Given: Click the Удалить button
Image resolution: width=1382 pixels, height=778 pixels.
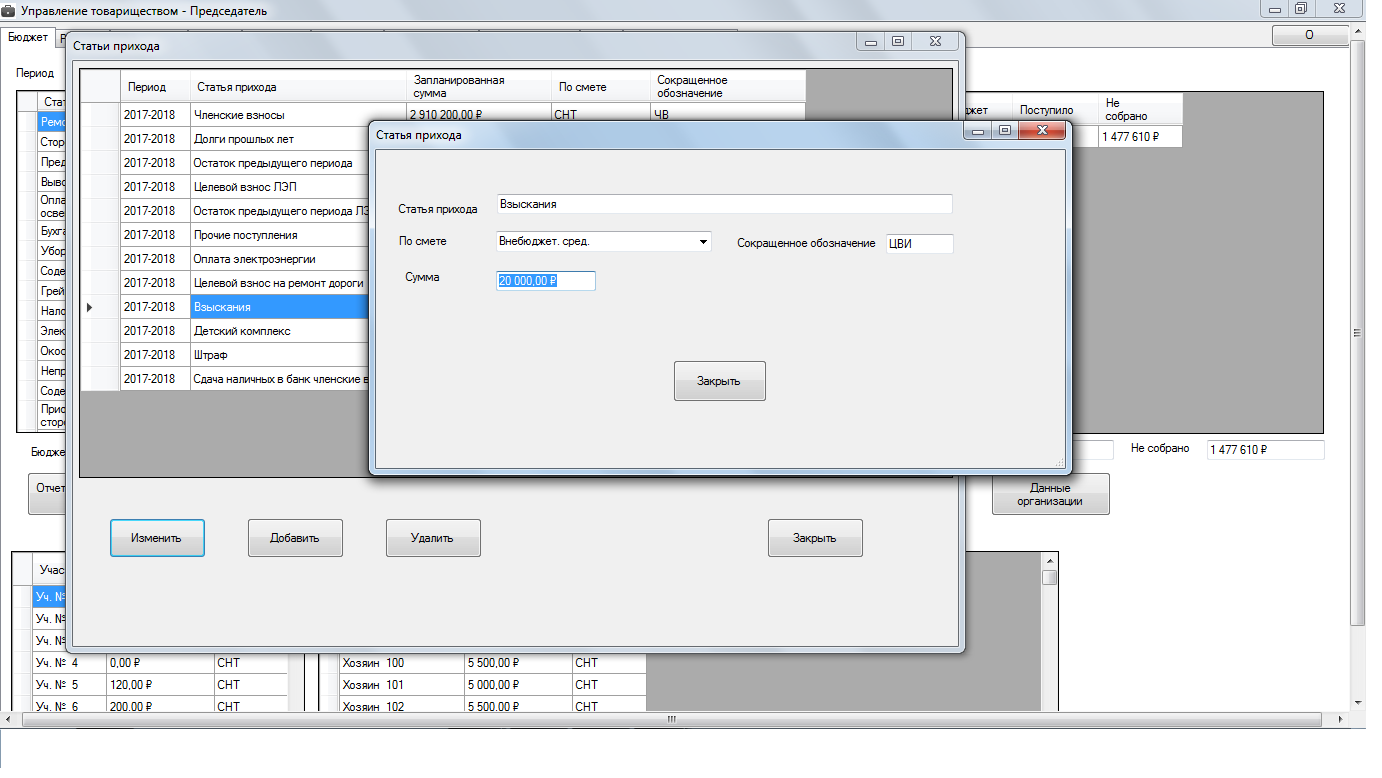Looking at the screenshot, I should [x=433, y=538].
